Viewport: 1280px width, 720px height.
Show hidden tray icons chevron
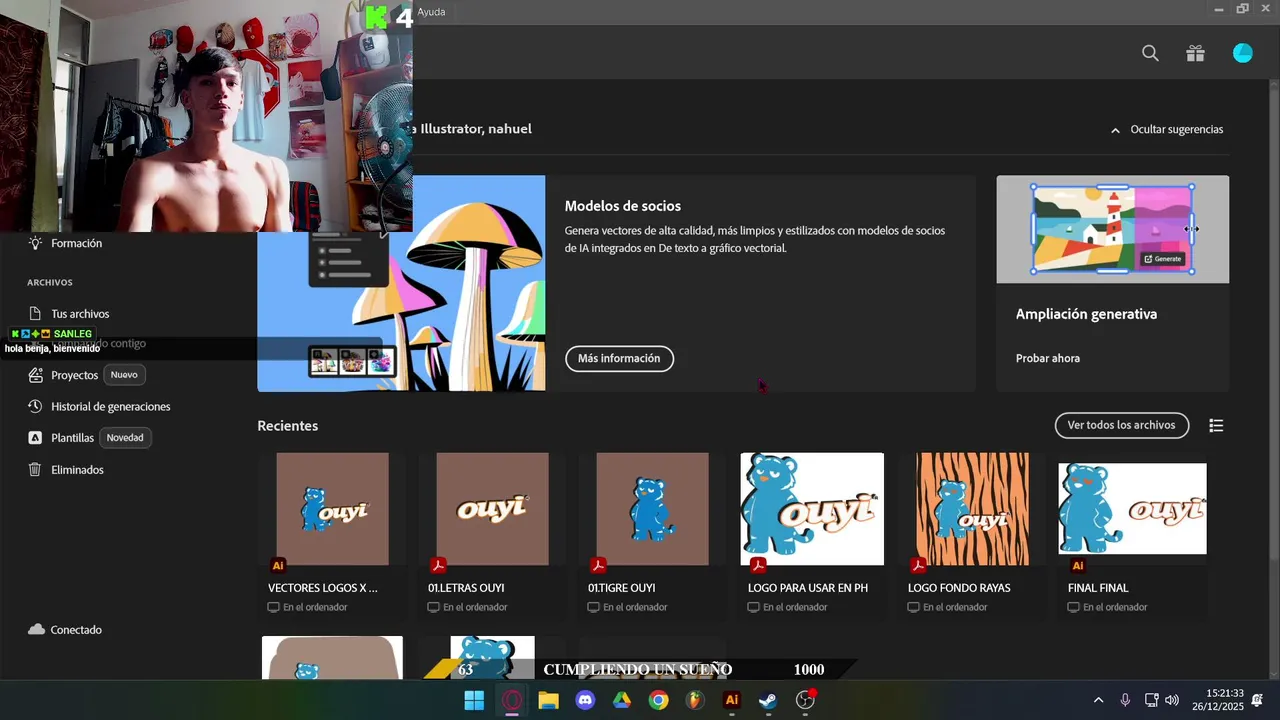pos(1098,700)
